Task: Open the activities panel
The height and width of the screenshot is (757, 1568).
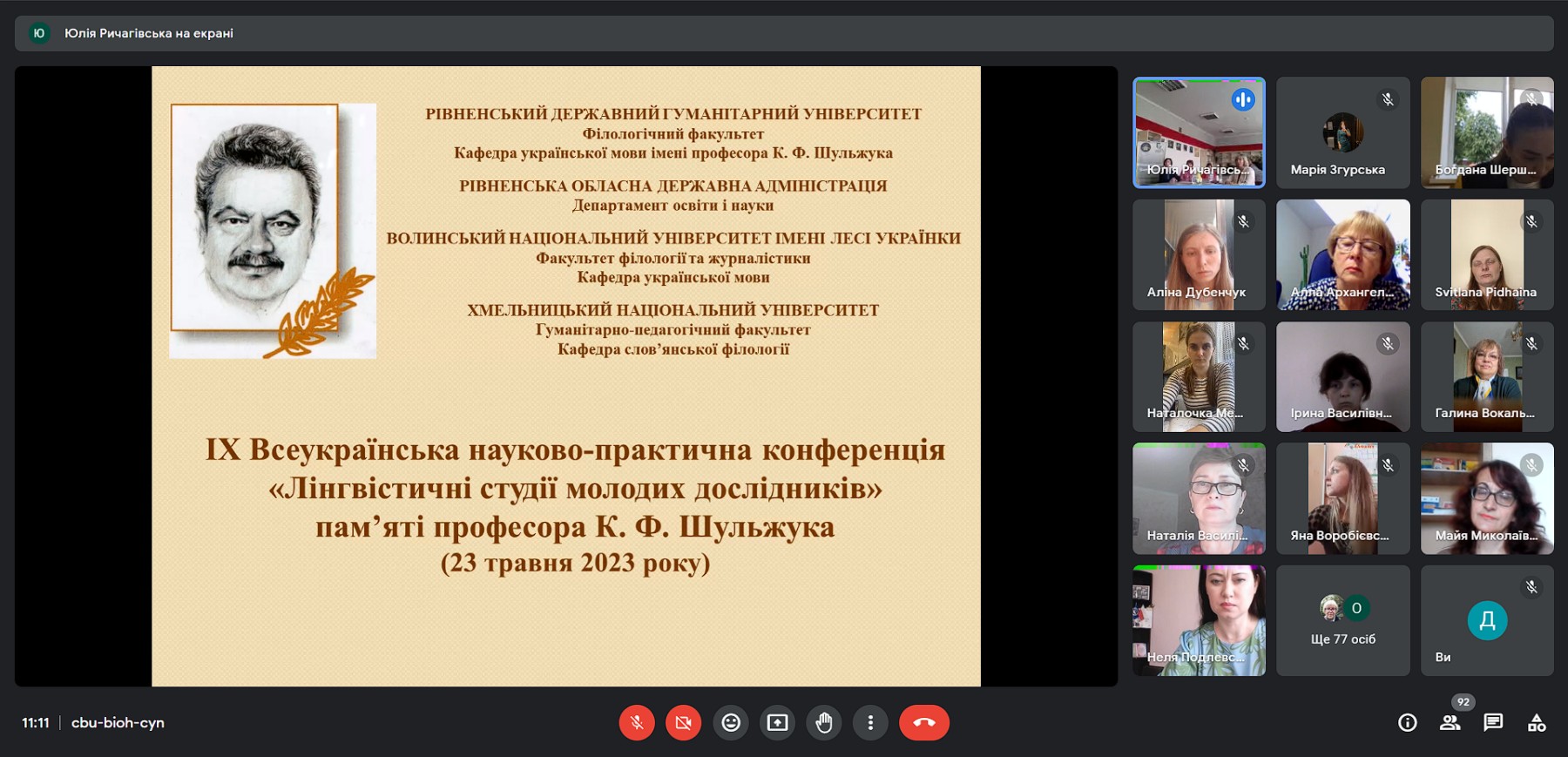Action: [x=1537, y=723]
